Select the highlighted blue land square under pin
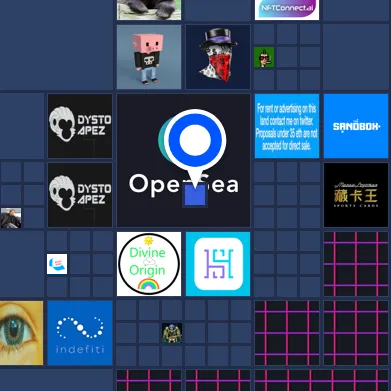Viewport: 391px width, 391px height. click(195, 196)
